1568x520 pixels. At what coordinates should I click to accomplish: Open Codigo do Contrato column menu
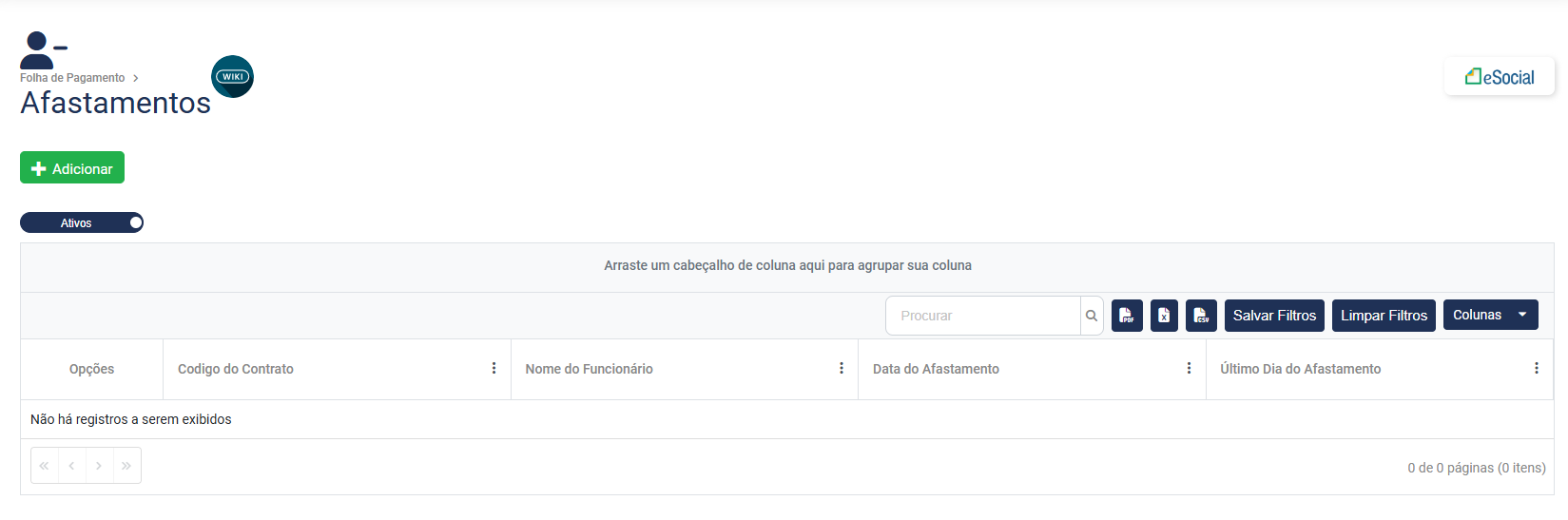(494, 369)
